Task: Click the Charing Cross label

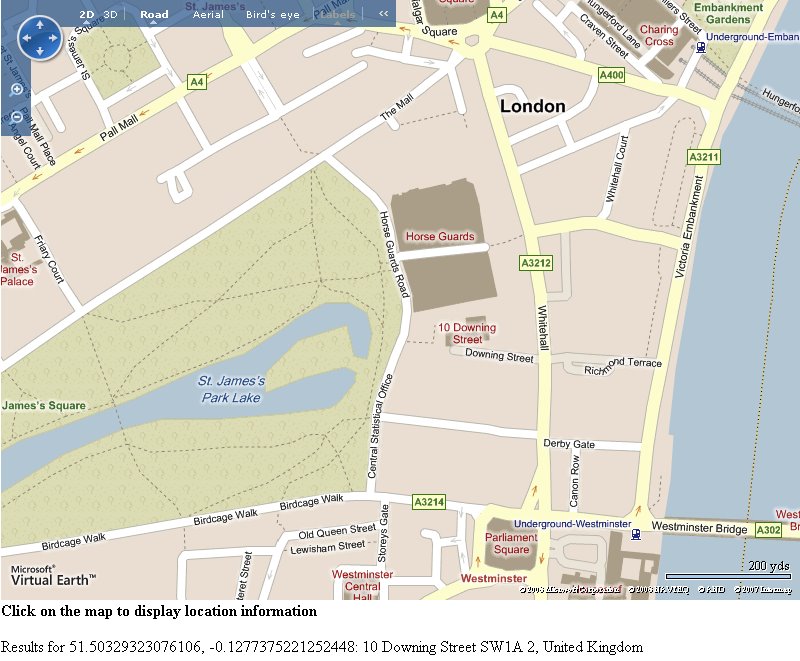Action: (x=659, y=35)
